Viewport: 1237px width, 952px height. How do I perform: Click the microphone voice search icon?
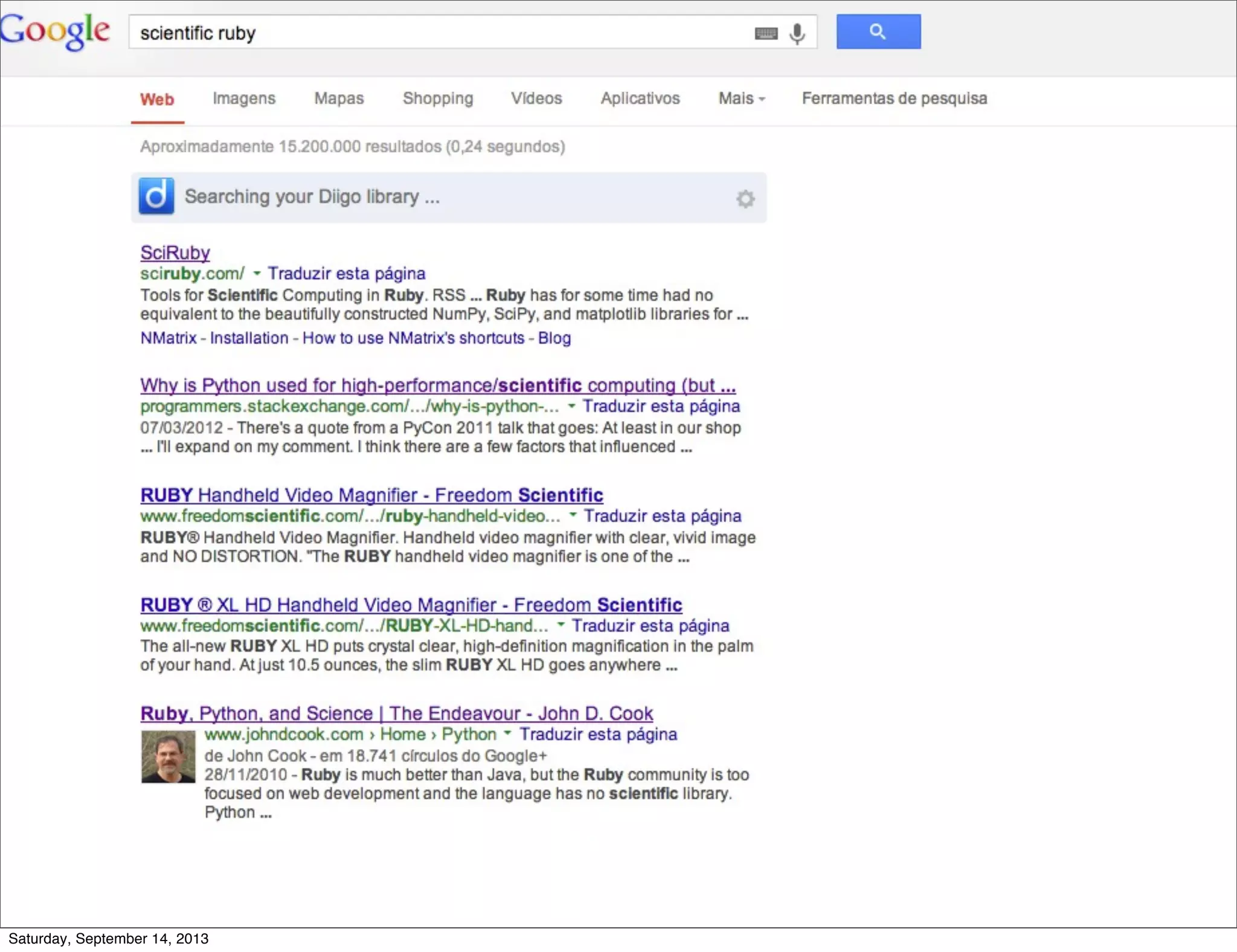click(797, 33)
